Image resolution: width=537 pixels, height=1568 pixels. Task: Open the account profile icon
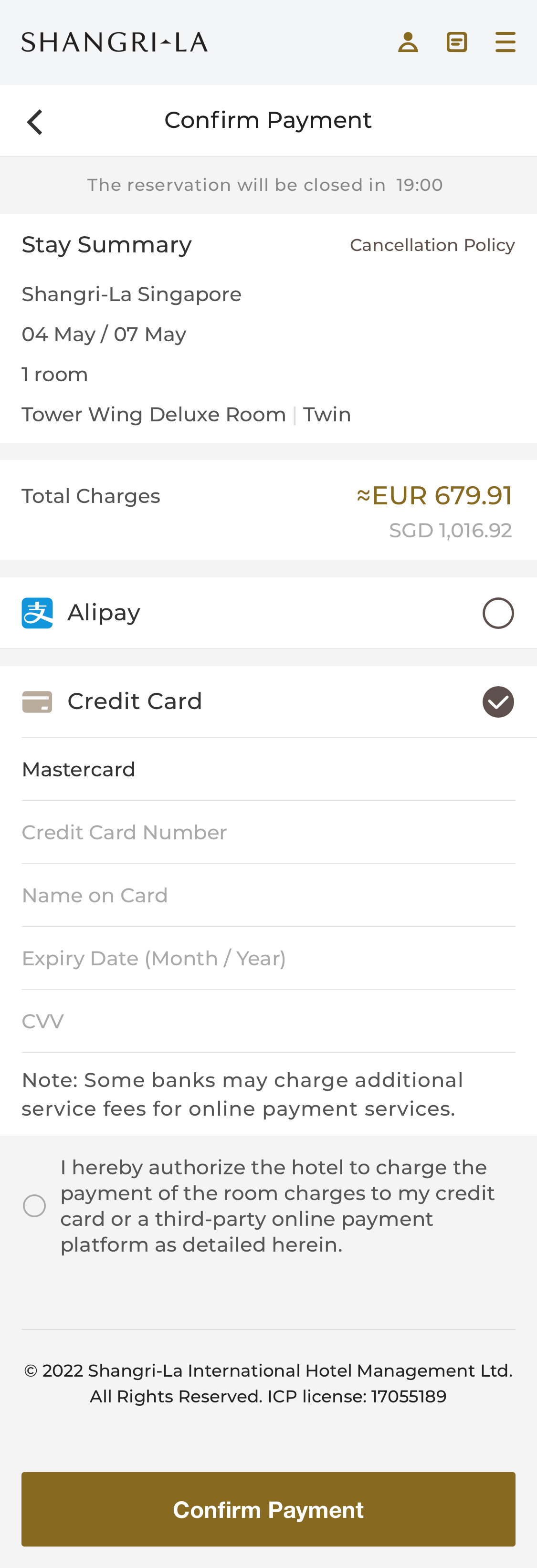point(409,42)
